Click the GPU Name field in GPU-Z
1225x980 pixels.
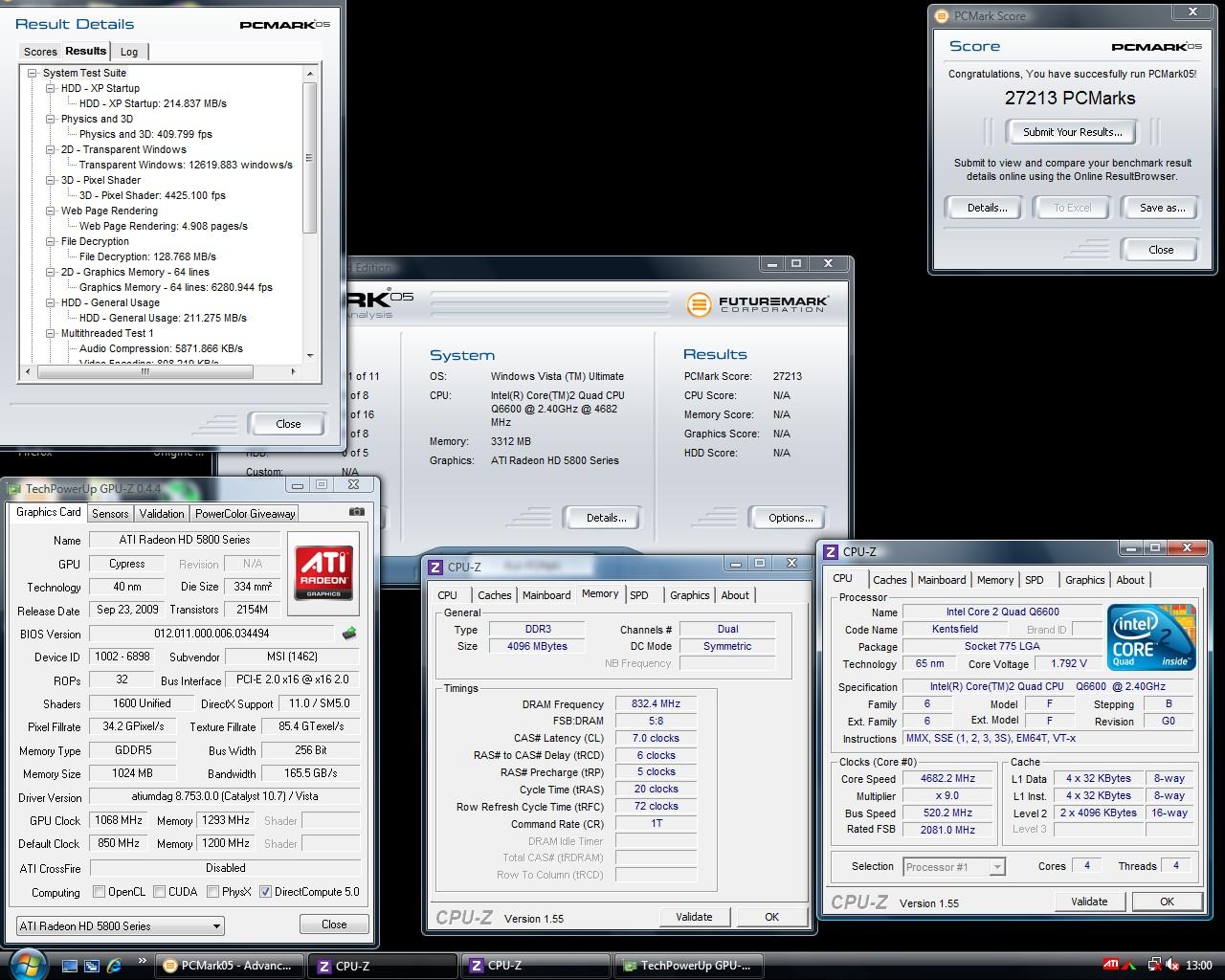point(185,540)
